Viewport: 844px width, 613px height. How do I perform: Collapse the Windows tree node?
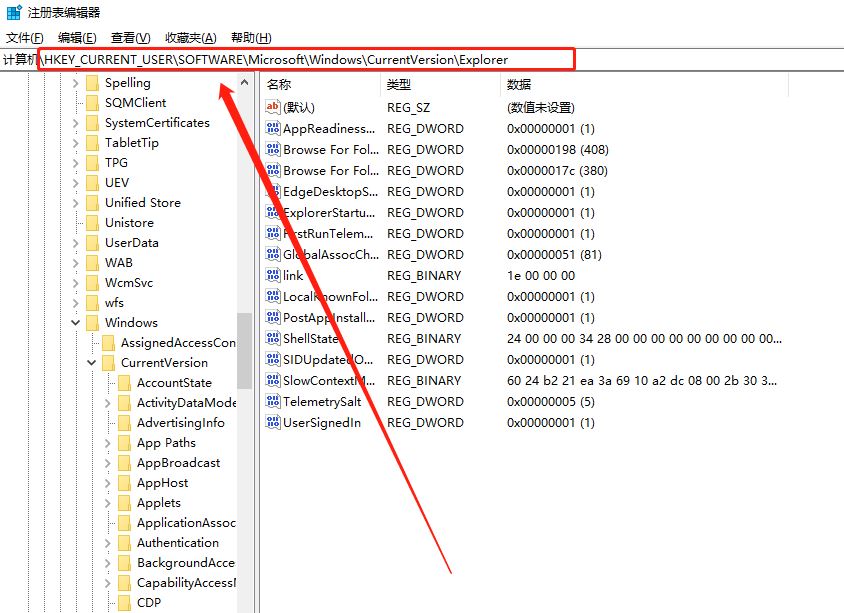tap(77, 322)
